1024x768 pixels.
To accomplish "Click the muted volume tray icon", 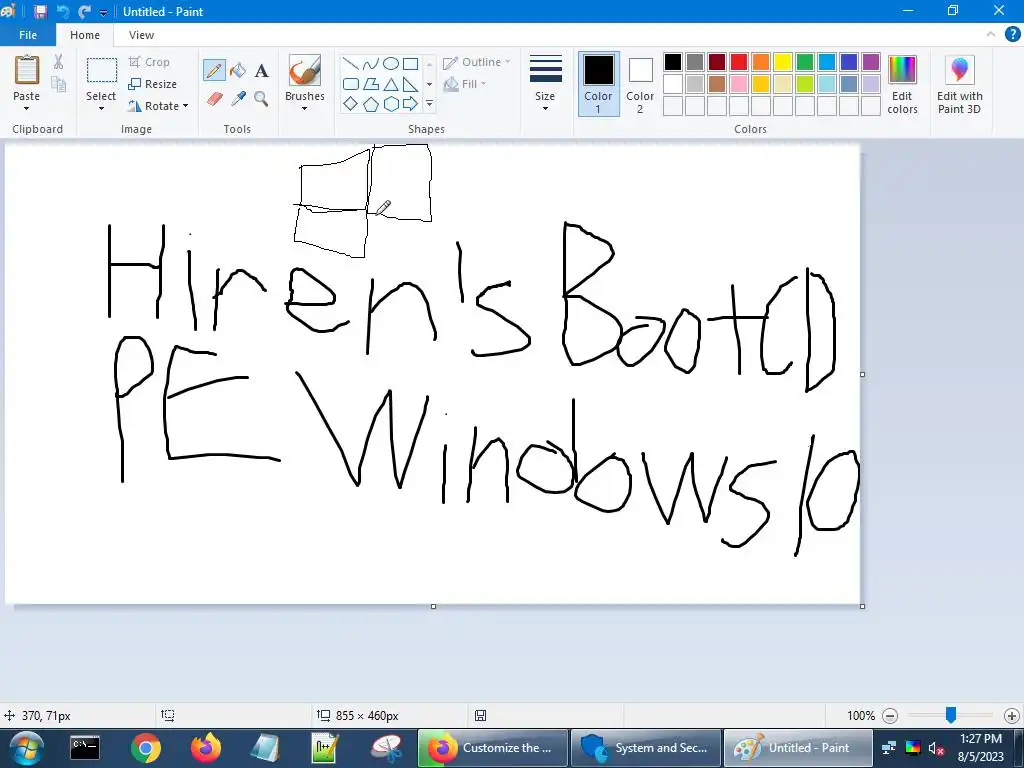I will click(x=936, y=748).
